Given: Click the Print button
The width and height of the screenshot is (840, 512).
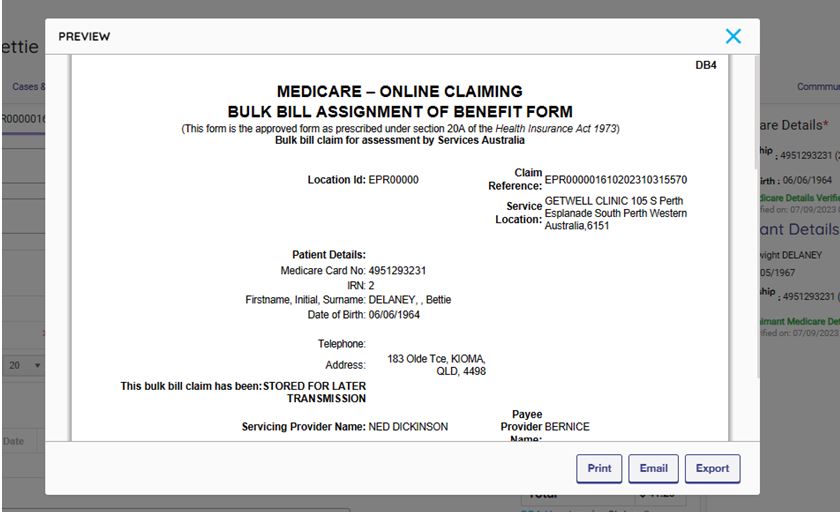Looking at the screenshot, I should [x=599, y=468].
